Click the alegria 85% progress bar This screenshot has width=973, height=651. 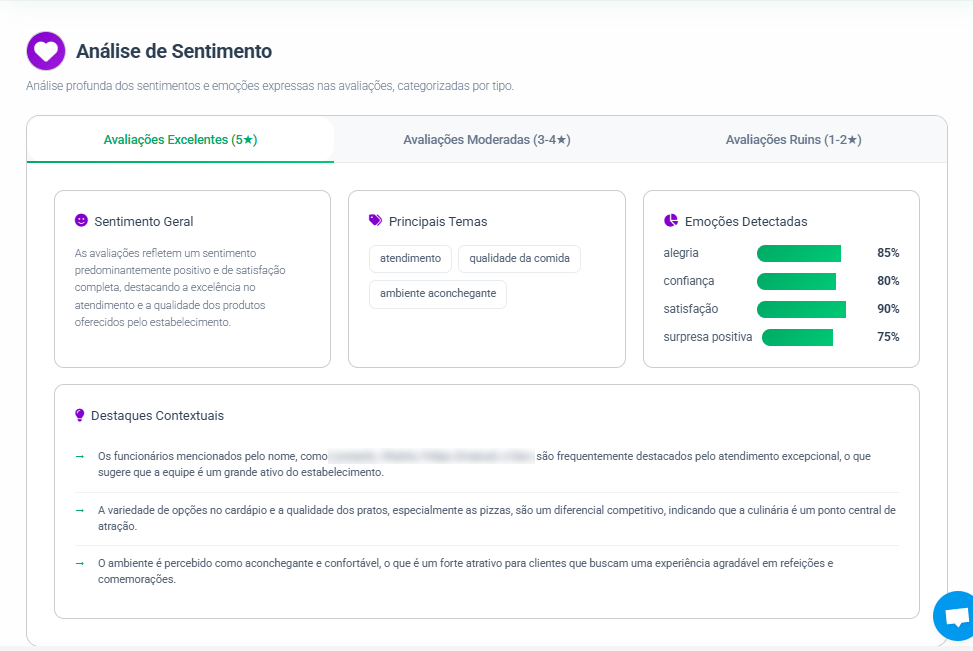click(799, 253)
